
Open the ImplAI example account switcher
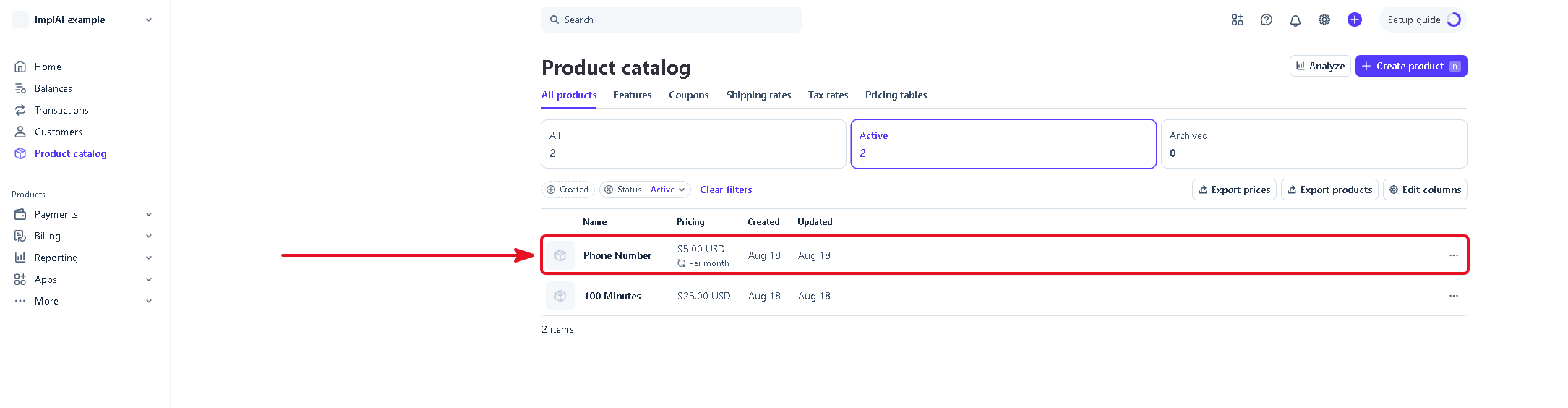coord(84,20)
